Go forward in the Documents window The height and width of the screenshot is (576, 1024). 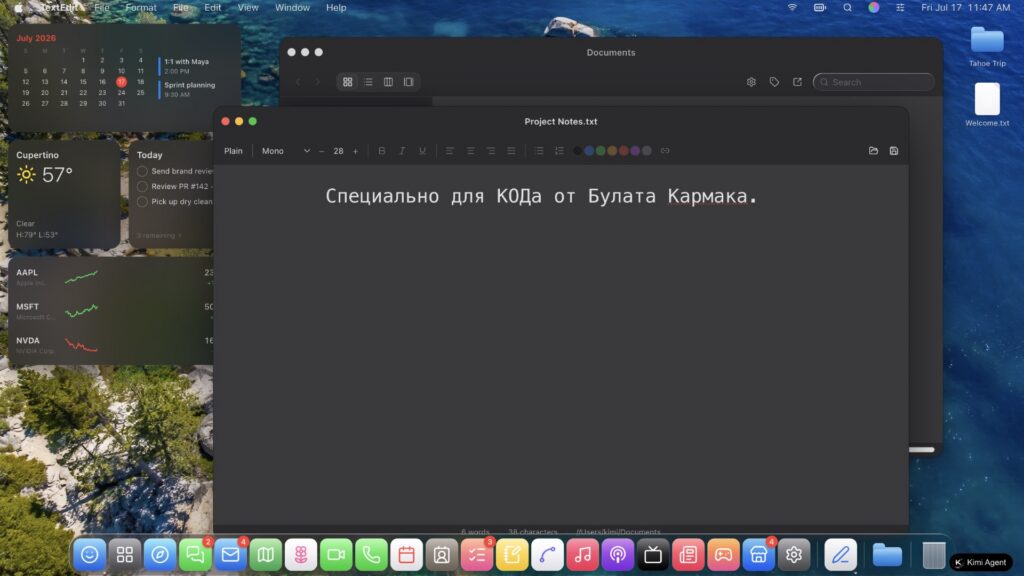pyautogui.click(x=317, y=82)
